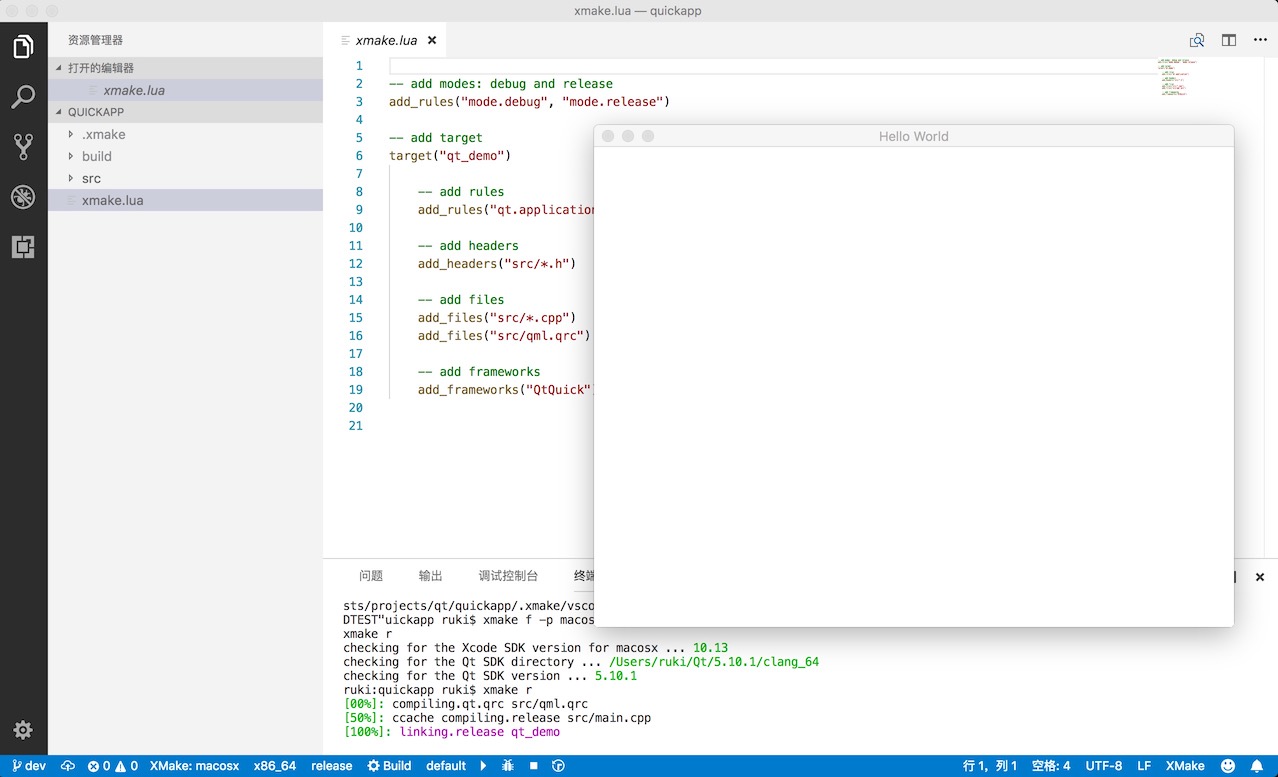Click the Build button in status bar

[x=389, y=766]
